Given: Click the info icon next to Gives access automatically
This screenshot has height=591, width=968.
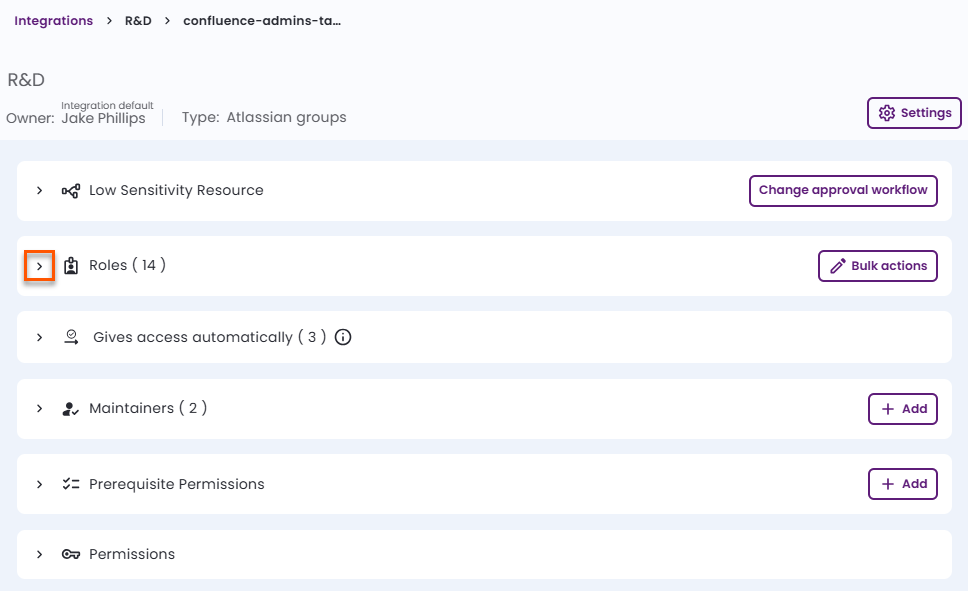Looking at the screenshot, I should click(343, 337).
